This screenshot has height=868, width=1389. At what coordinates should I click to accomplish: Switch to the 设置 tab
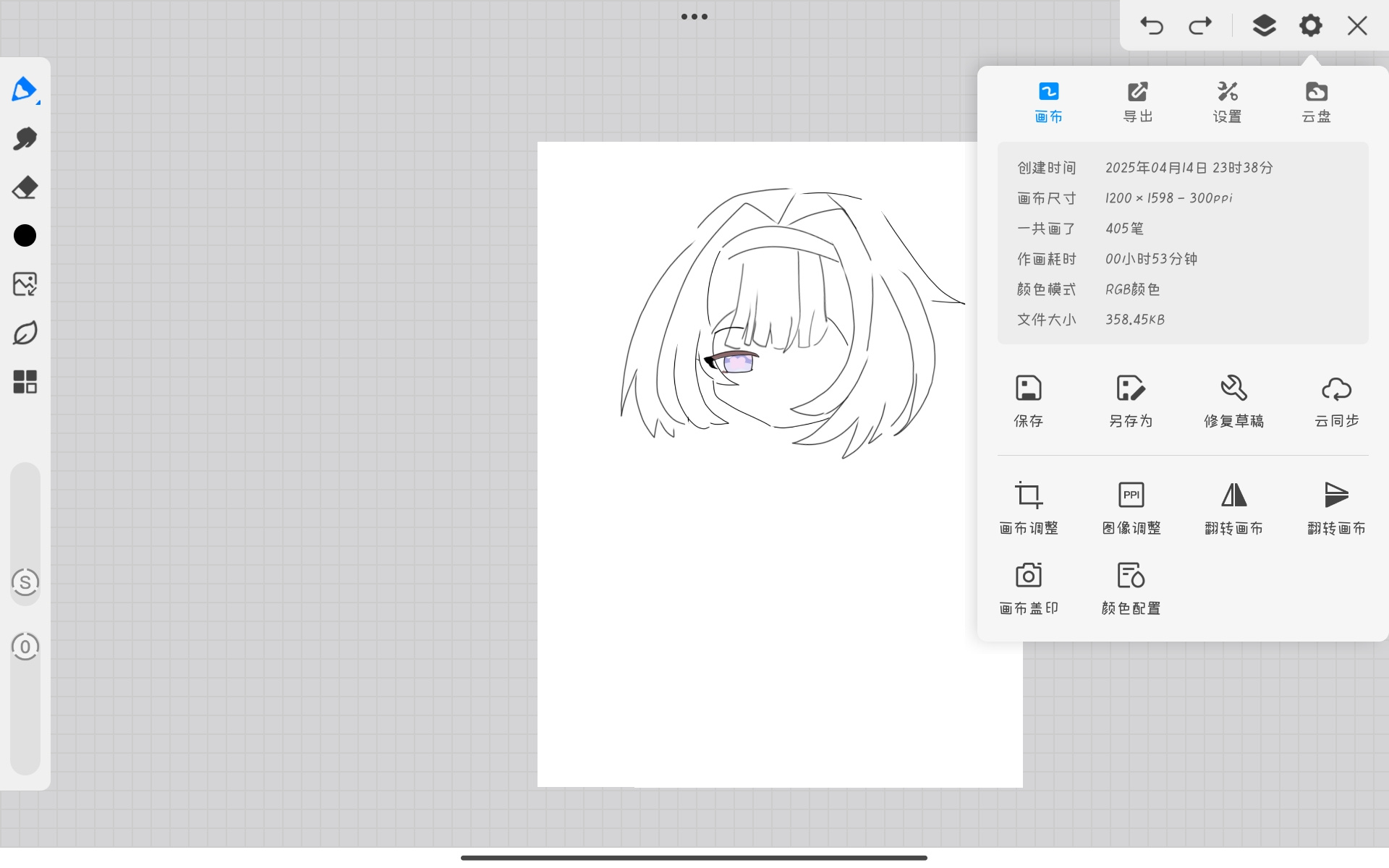[1227, 102]
